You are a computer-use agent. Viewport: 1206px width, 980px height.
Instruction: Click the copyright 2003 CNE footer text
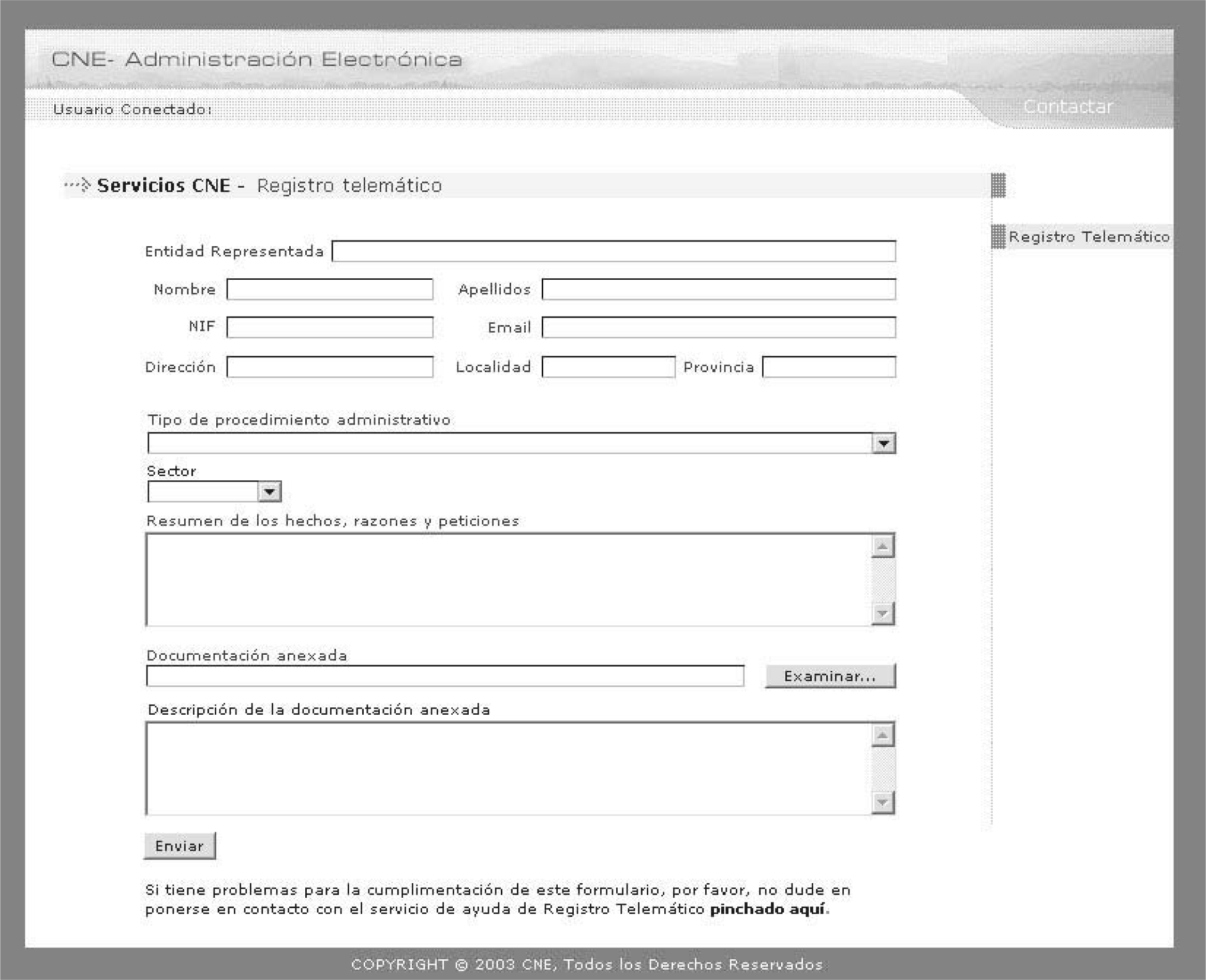tap(587, 964)
